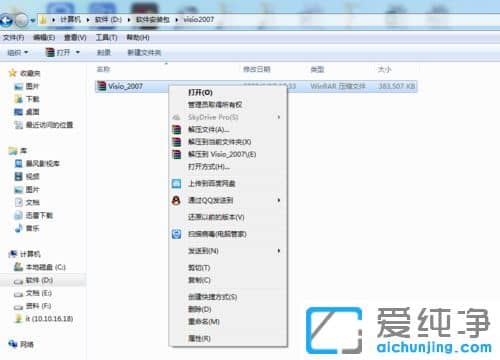This screenshot has width=500, height=360.
Task: Choose 打开(O) in the context menu
Action: pos(228,92)
